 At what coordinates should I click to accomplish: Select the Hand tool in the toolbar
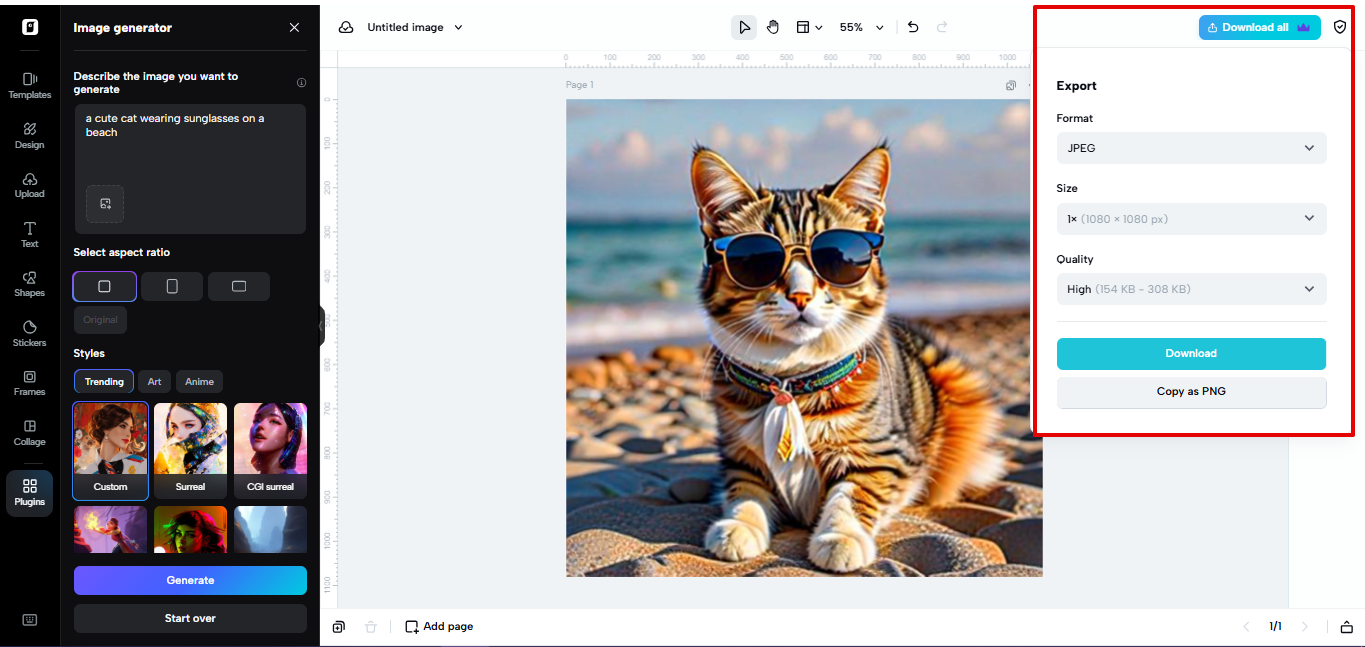click(x=773, y=27)
